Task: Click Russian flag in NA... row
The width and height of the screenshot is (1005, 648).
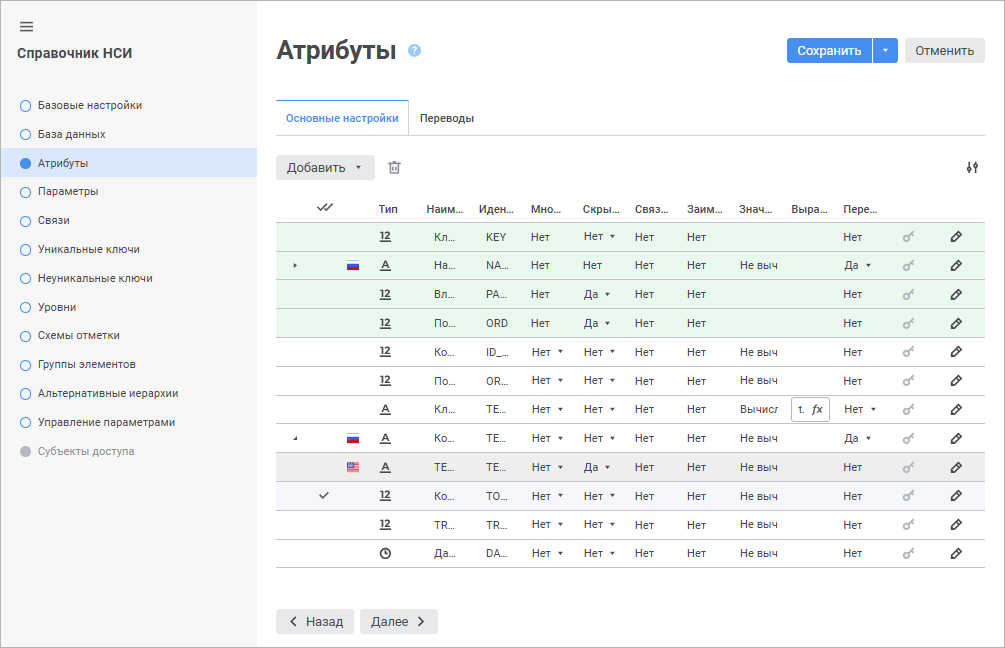Action: (353, 265)
